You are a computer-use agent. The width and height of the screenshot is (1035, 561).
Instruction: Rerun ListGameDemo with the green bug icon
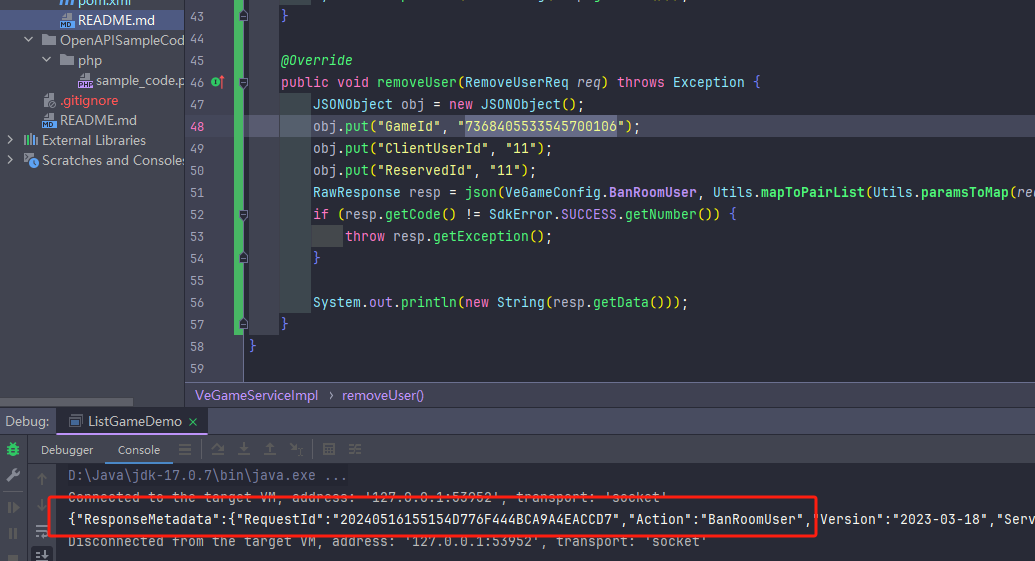(x=13, y=449)
